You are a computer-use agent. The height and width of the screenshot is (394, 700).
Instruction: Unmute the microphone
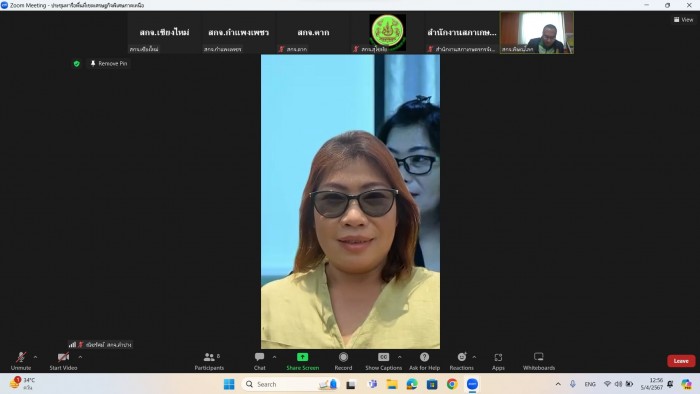coord(21,361)
